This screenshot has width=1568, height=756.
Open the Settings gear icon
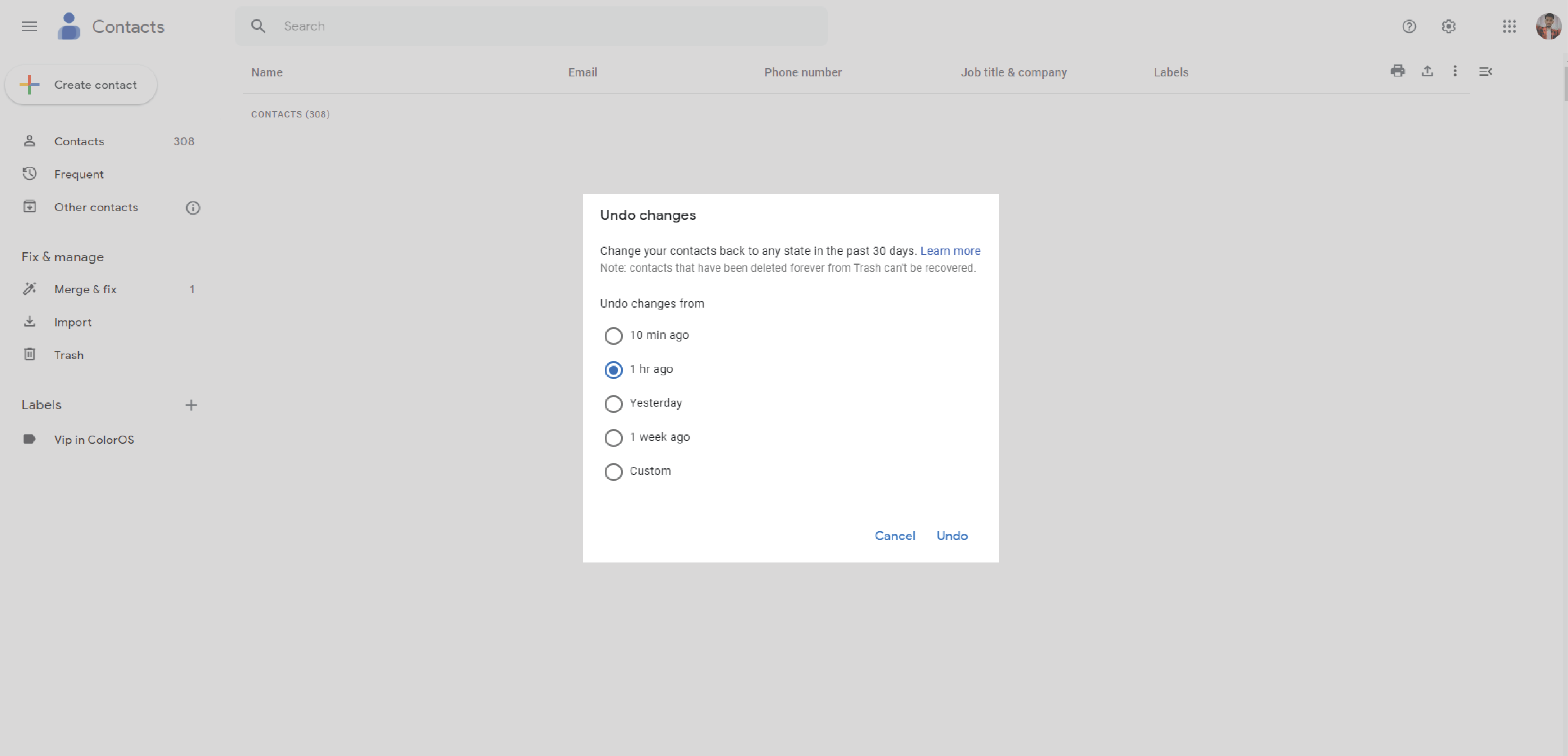point(1448,26)
